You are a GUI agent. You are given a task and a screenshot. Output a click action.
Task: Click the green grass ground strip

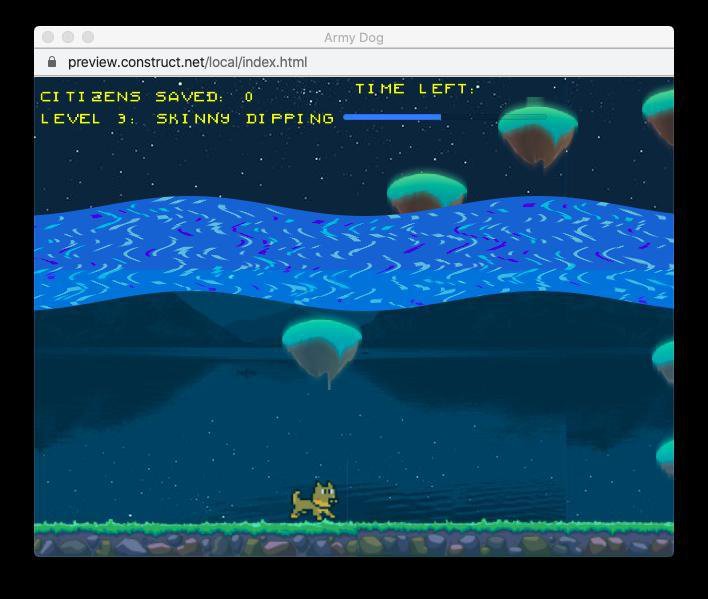(354, 527)
